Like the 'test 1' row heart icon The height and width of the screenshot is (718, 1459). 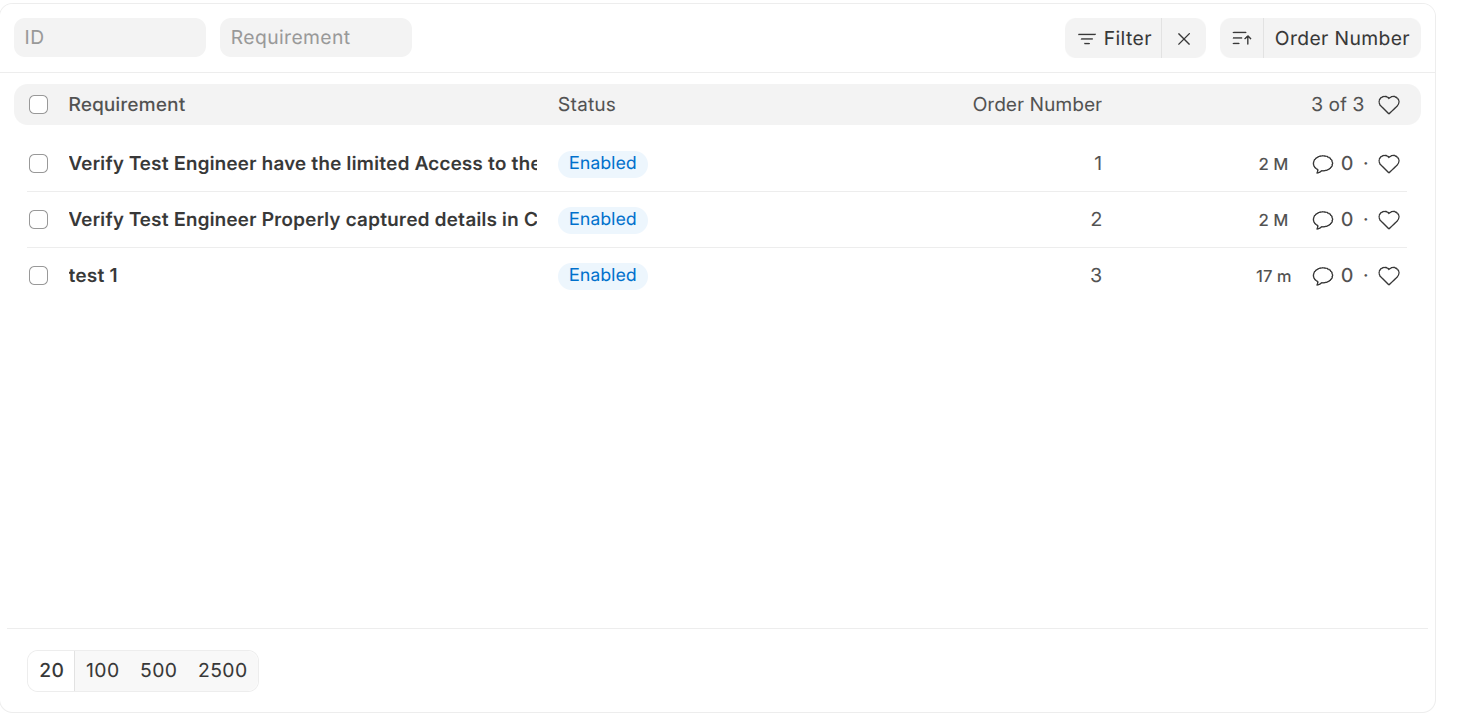1389,276
